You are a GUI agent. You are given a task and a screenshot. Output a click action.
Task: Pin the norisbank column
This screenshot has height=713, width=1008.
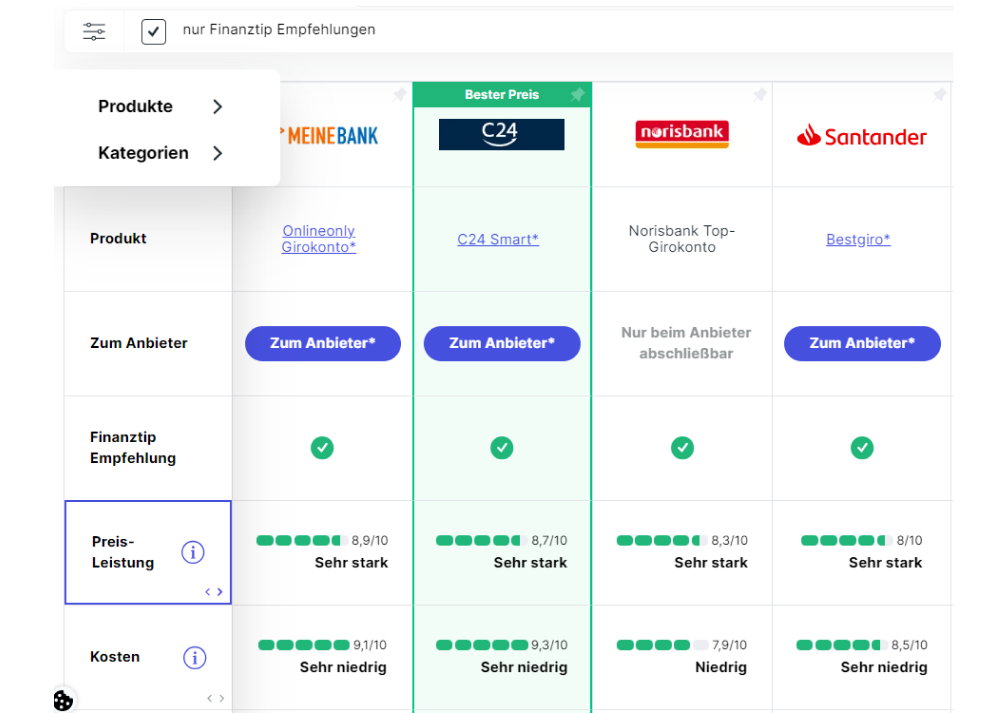(760, 95)
